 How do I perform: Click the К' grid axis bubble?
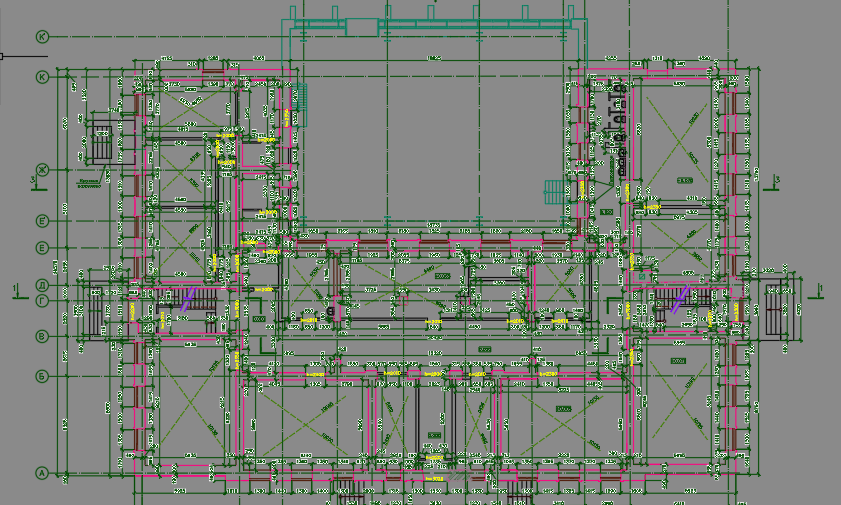(x=42, y=37)
